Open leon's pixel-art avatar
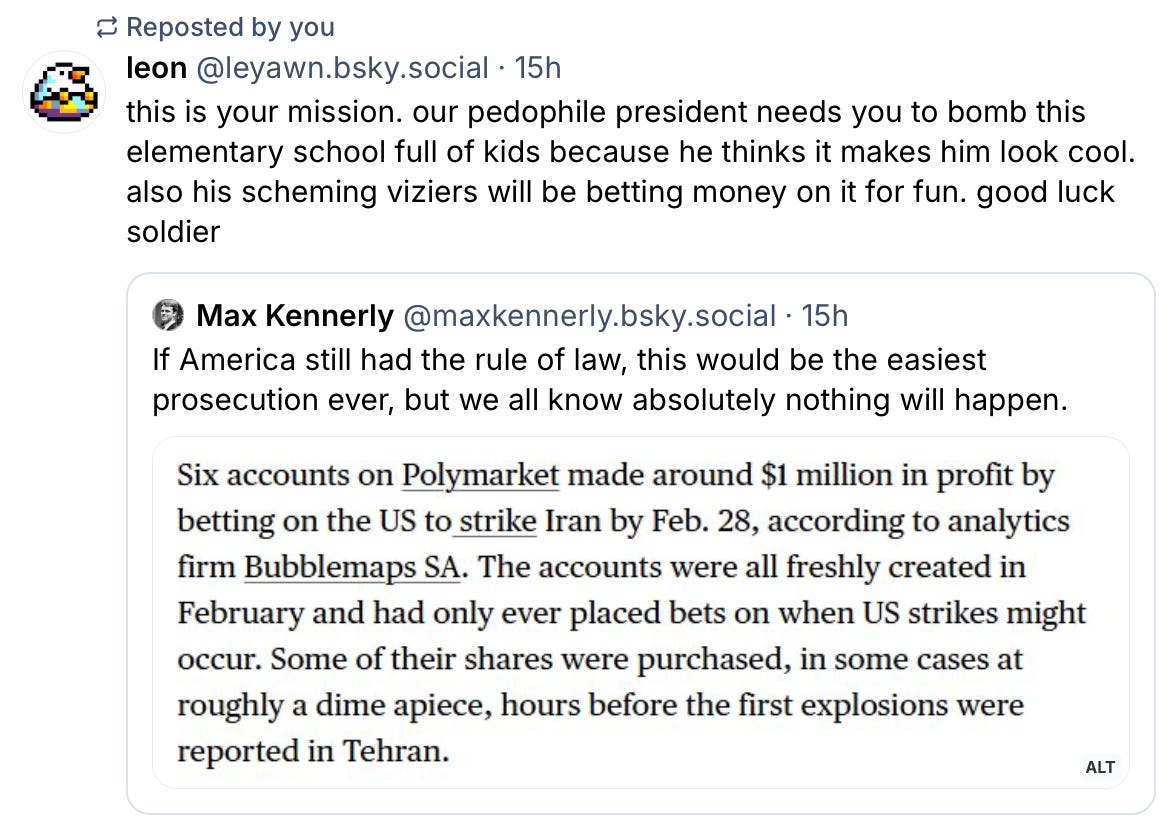The image size is (1174, 824). tap(64, 94)
